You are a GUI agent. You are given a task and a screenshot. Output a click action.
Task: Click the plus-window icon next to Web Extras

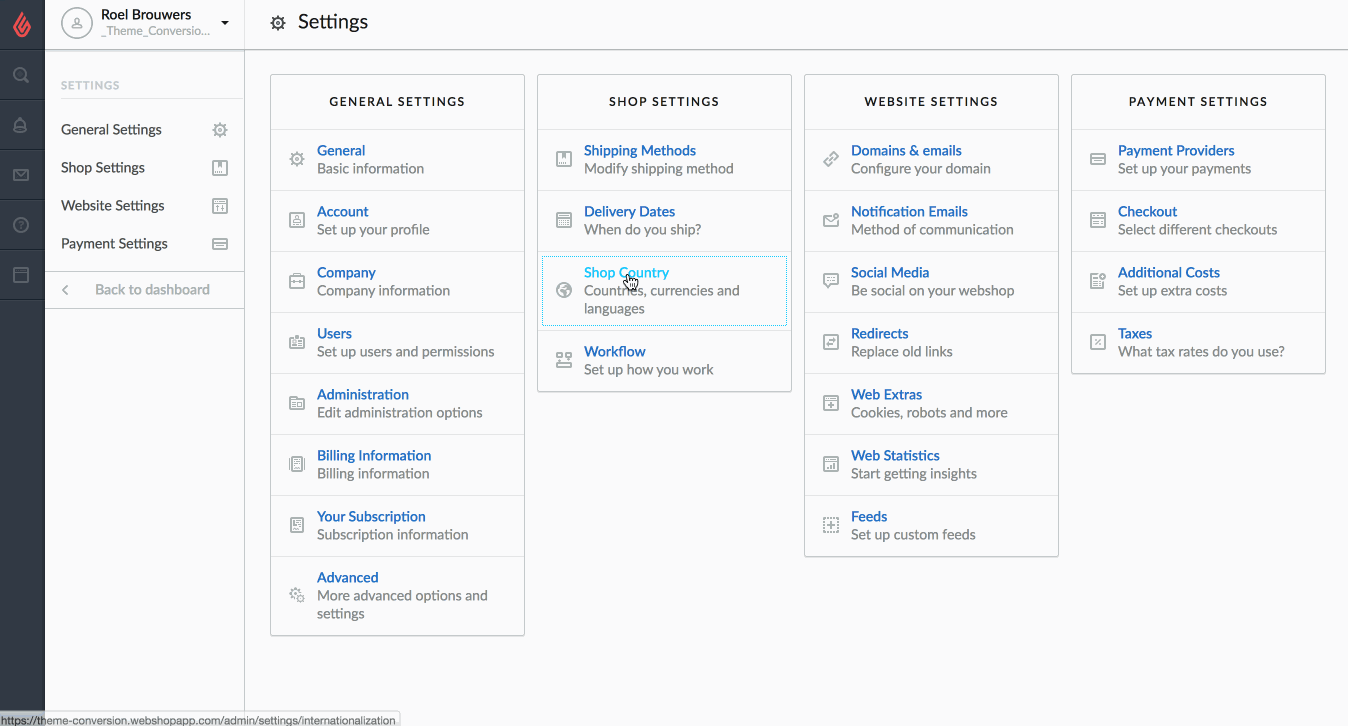point(831,403)
